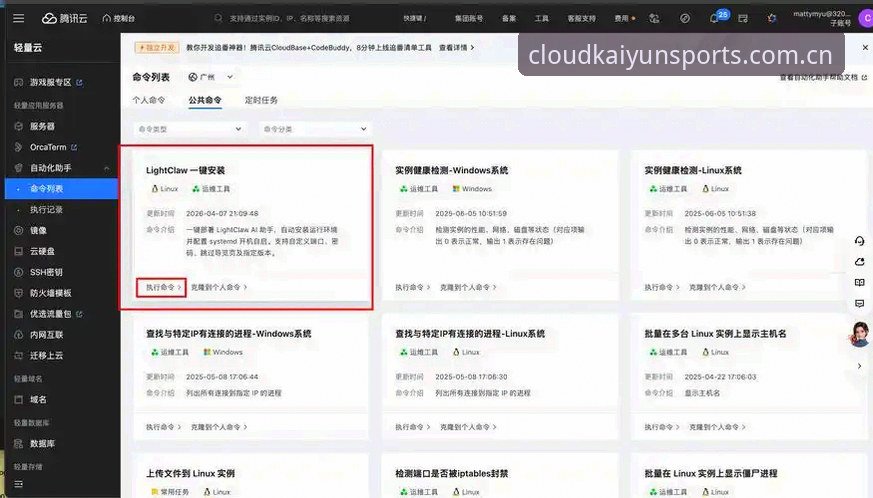Open the 备案 menu
Screen dimensions: 873x498
(509, 18)
